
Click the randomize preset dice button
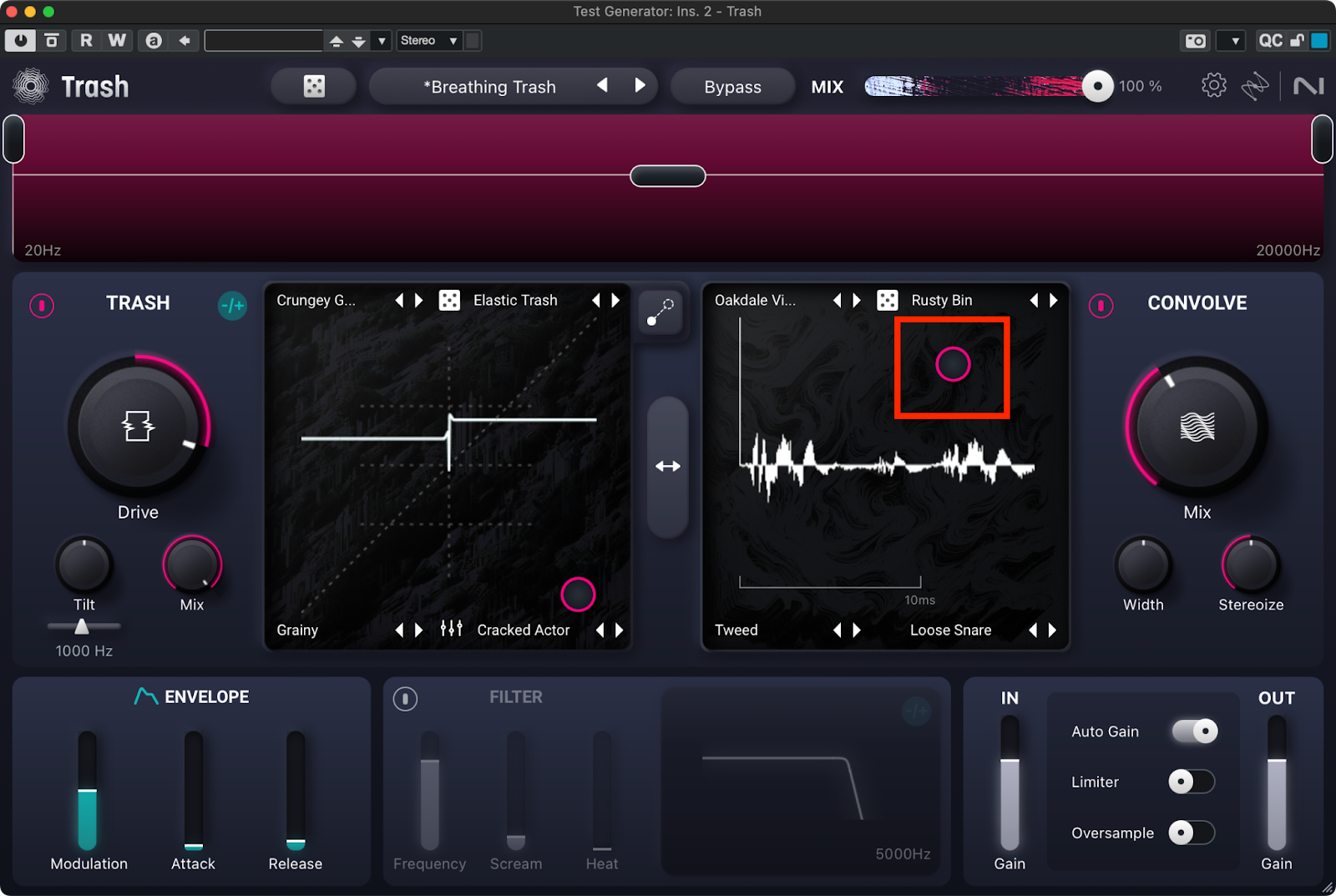point(314,86)
